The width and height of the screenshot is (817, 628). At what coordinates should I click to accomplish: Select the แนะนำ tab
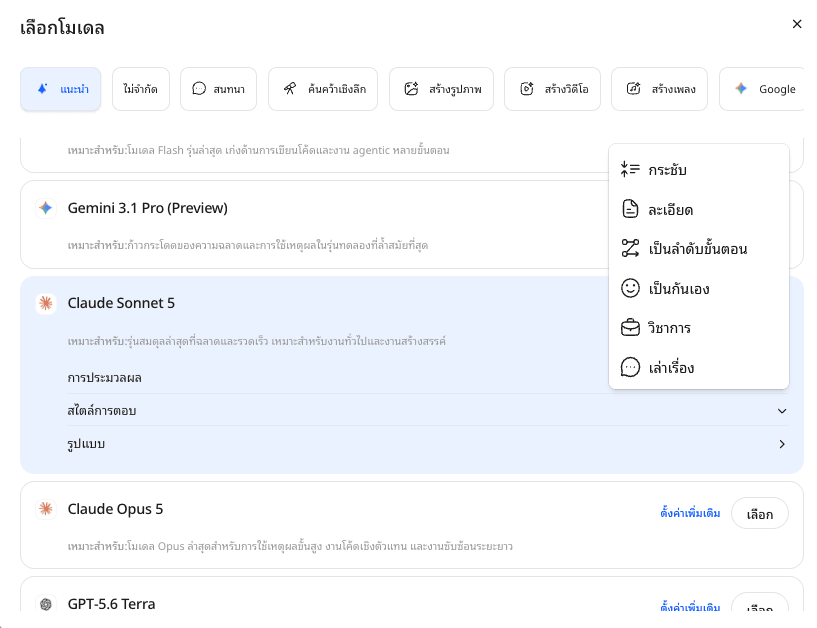(60, 89)
